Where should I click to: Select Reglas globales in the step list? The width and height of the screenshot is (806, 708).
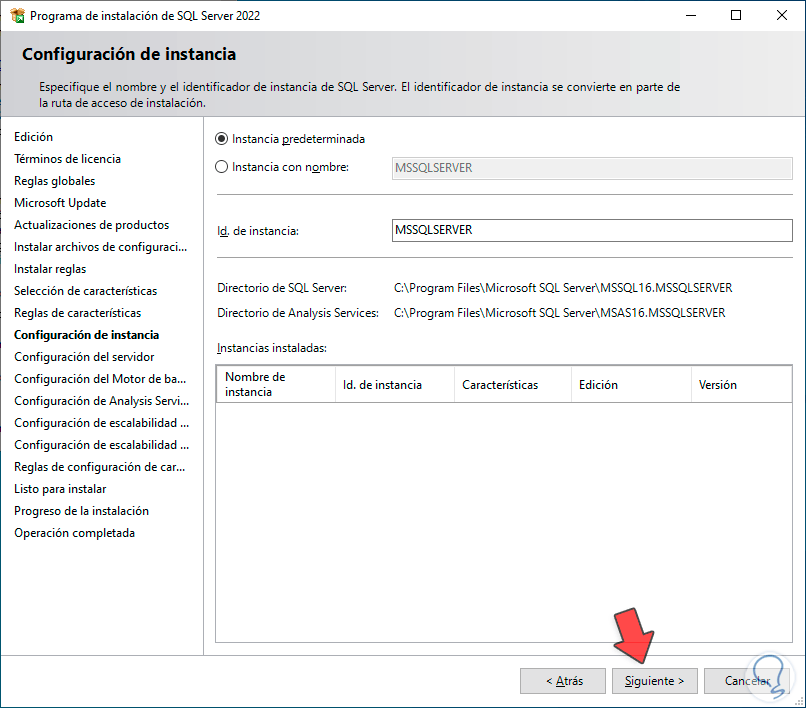point(54,181)
